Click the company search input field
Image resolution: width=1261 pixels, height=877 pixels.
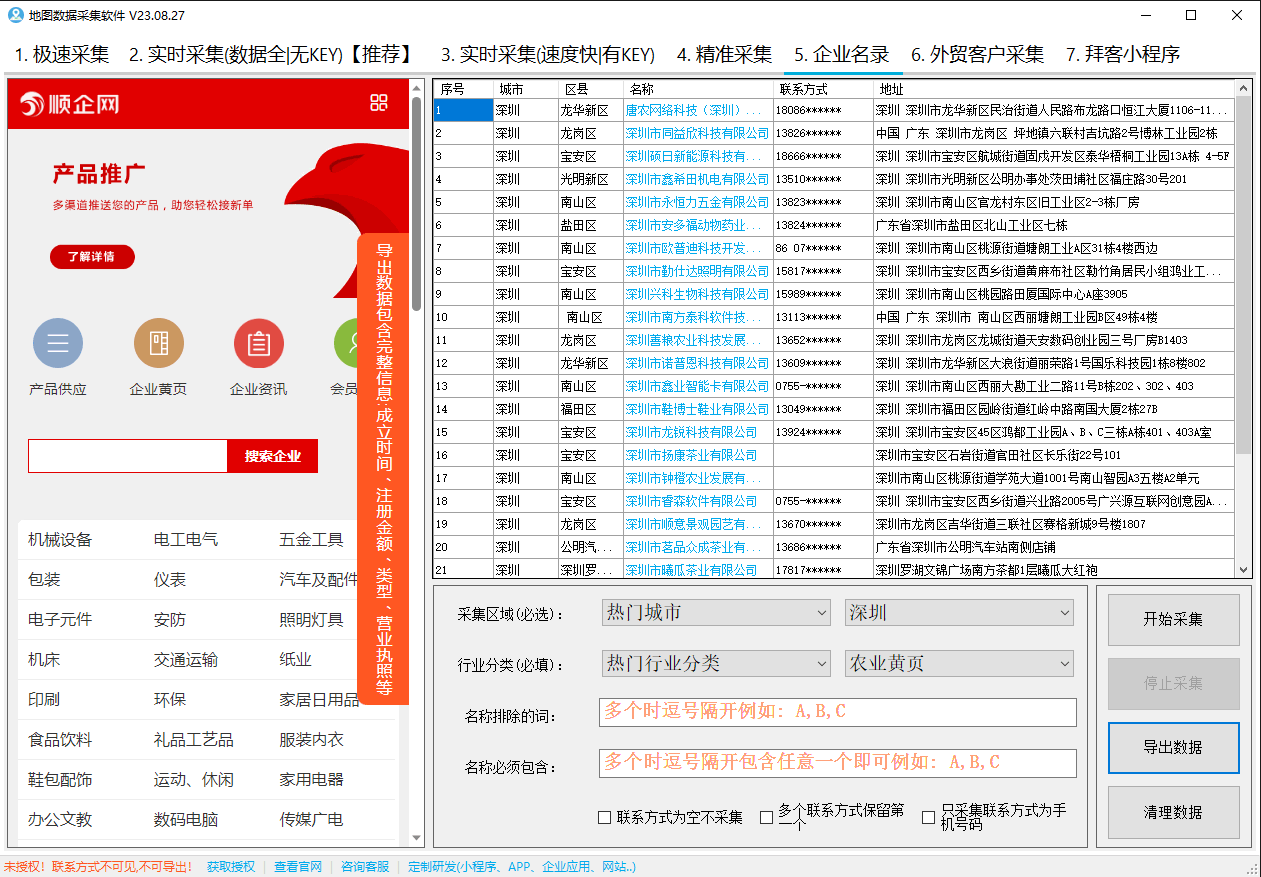[128, 456]
